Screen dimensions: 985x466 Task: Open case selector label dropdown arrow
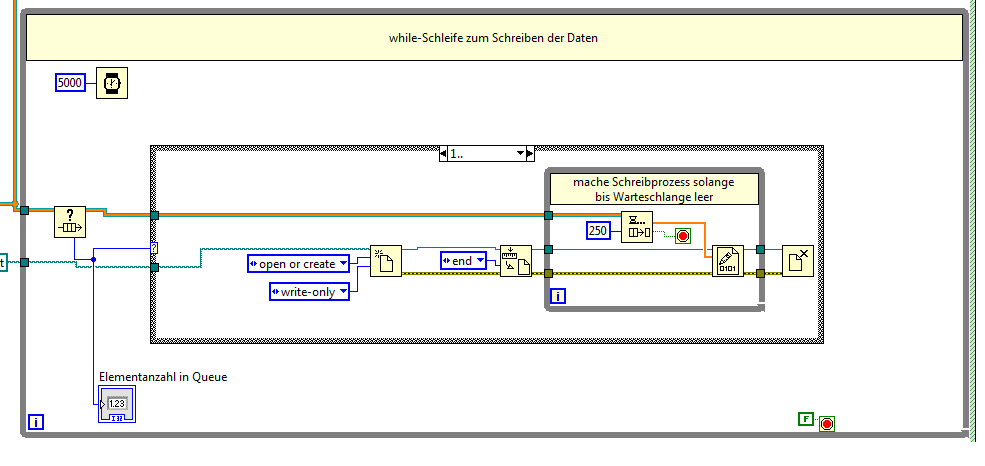[x=520, y=153]
